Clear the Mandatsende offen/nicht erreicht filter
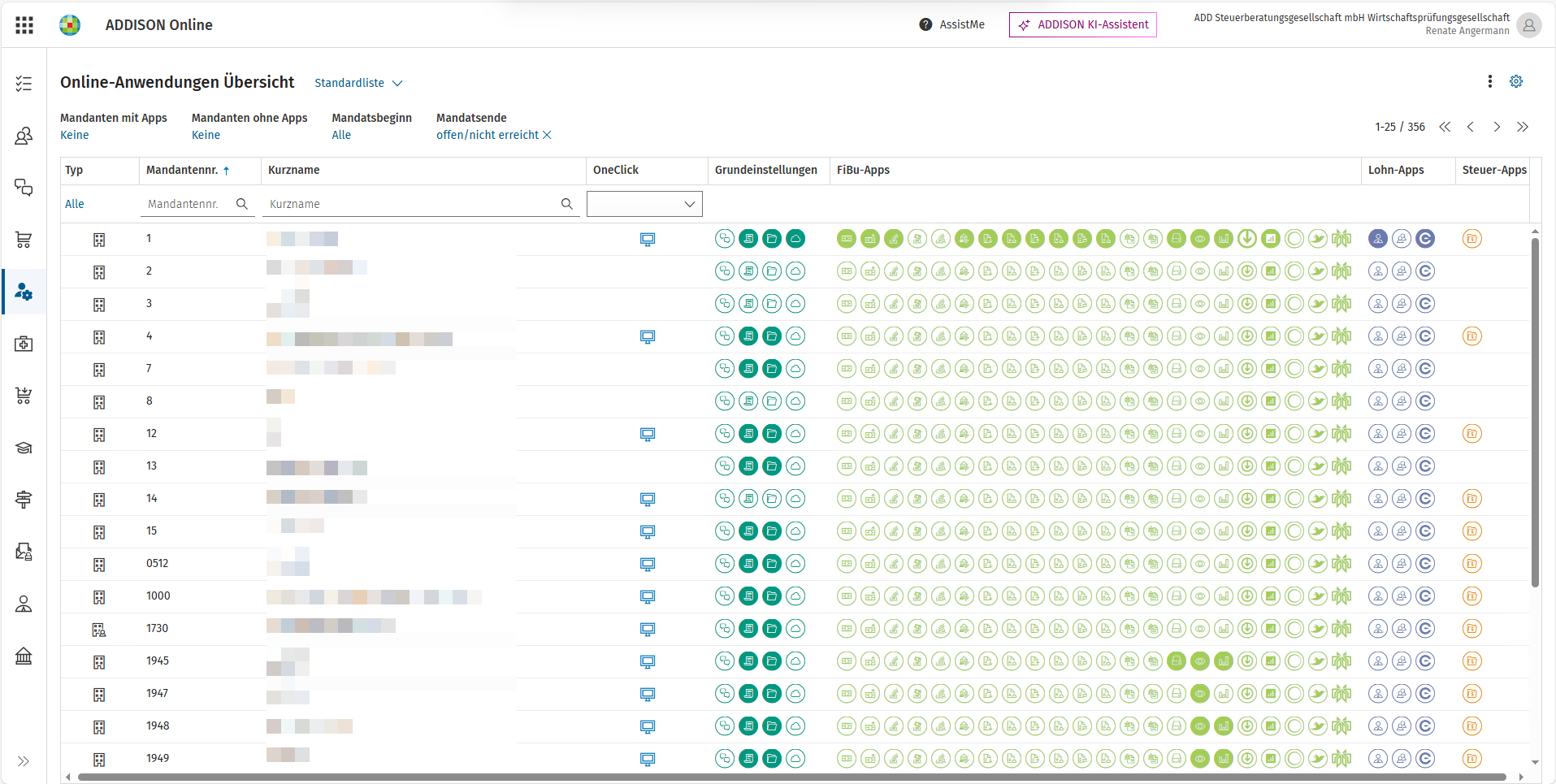The width and height of the screenshot is (1556, 784). pyautogui.click(x=547, y=135)
